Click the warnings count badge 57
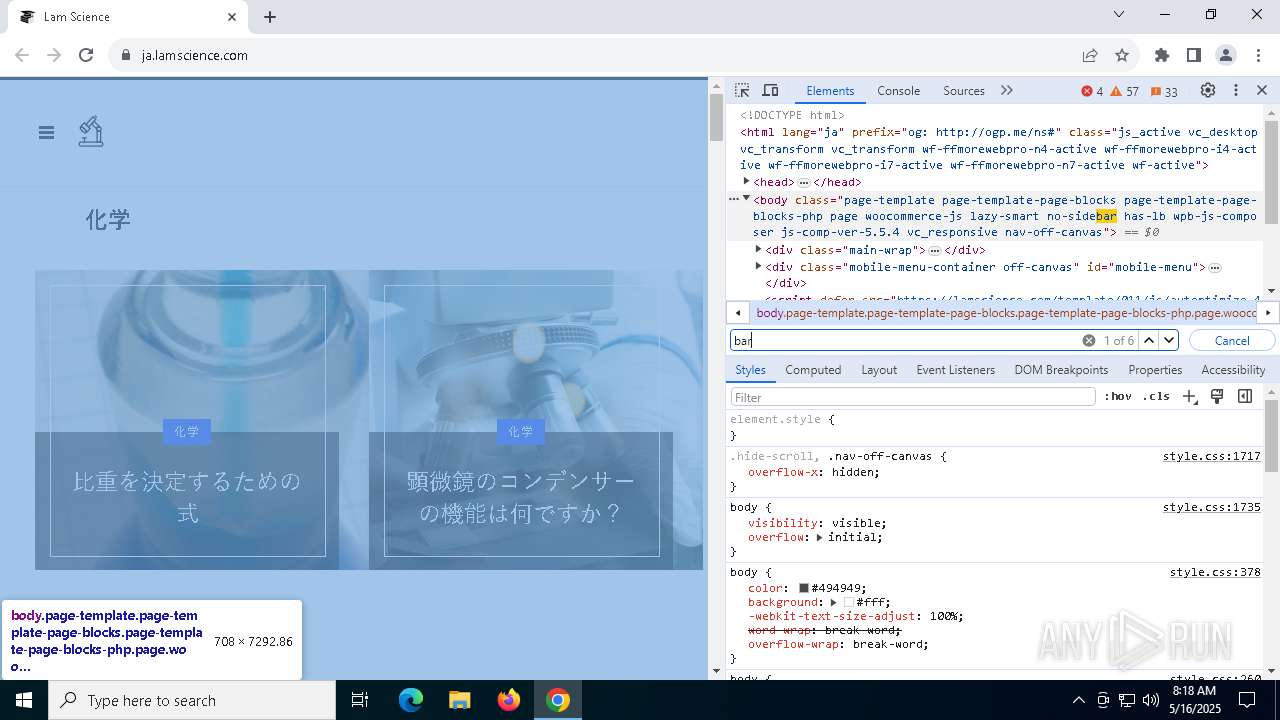This screenshot has height=720, width=1280. pos(1125,91)
